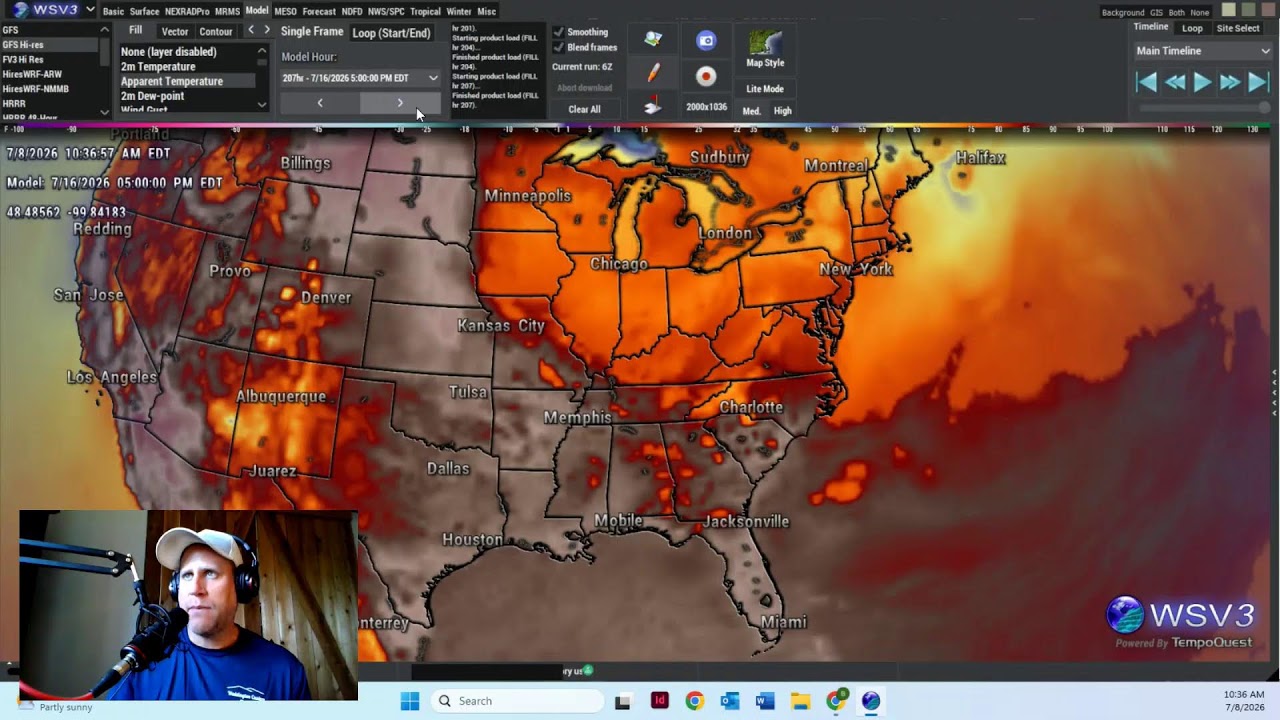
Task: Jump to first frame in timeline
Action: coord(1147,83)
